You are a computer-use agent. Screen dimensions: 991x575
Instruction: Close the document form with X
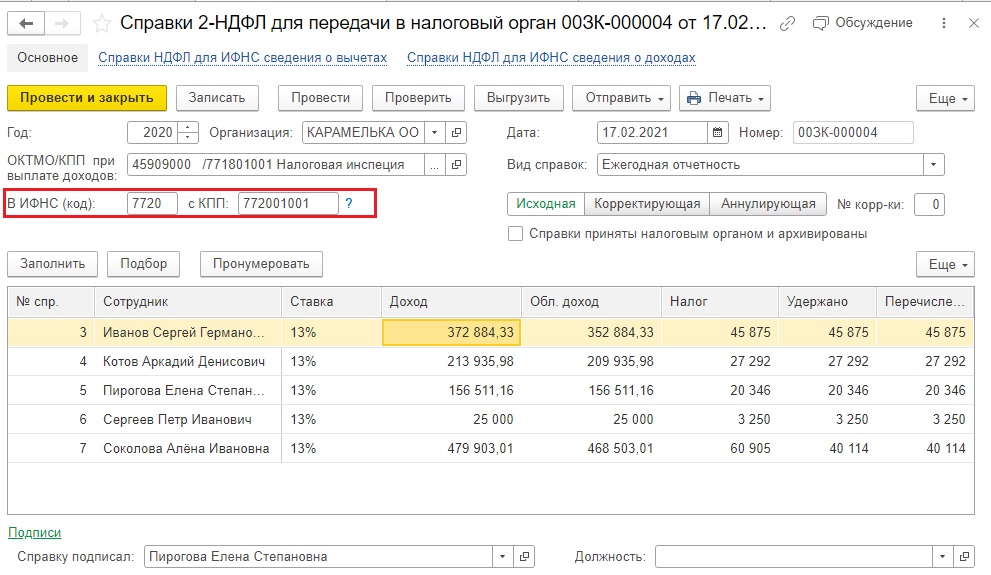[x=974, y=23]
